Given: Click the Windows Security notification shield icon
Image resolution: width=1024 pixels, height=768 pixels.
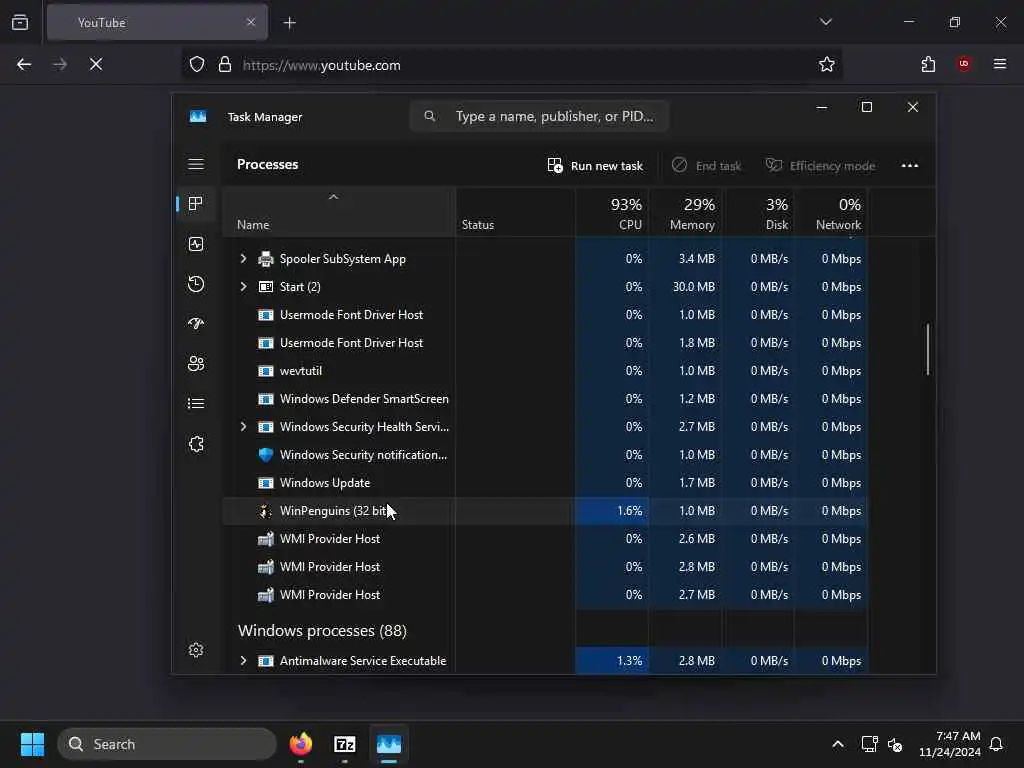Looking at the screenshot, I should [265, 455].
